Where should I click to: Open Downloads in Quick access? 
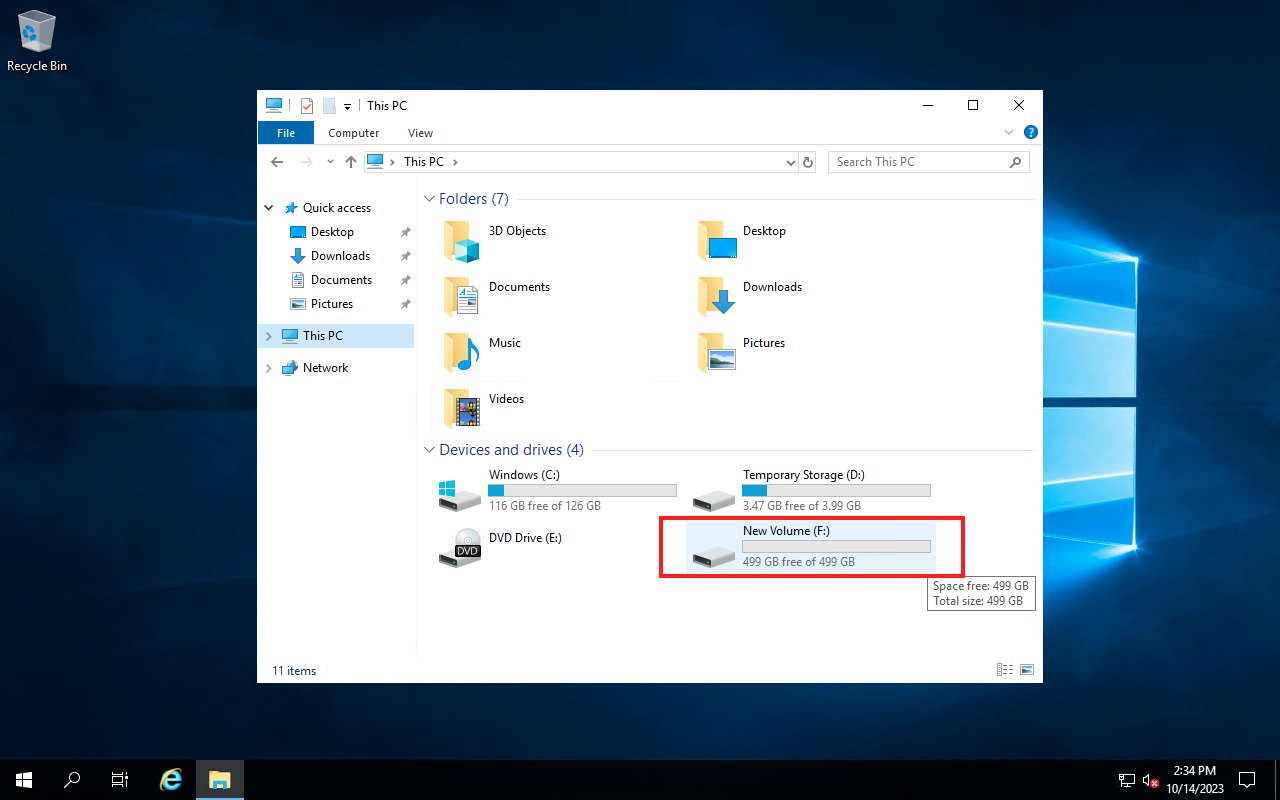click(x=340, y=256)
